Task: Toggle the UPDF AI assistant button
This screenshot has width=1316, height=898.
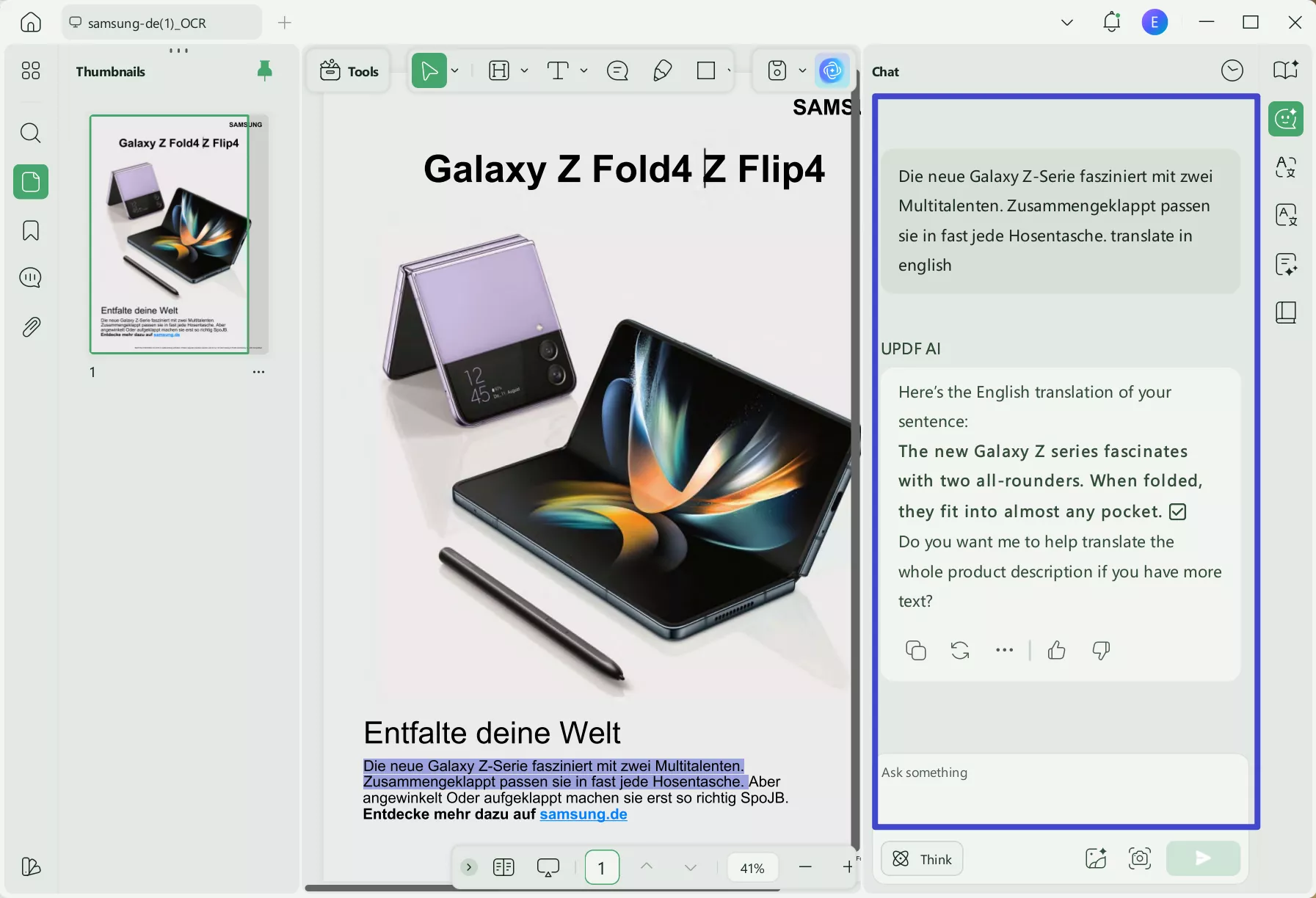Action: [832, 70]
